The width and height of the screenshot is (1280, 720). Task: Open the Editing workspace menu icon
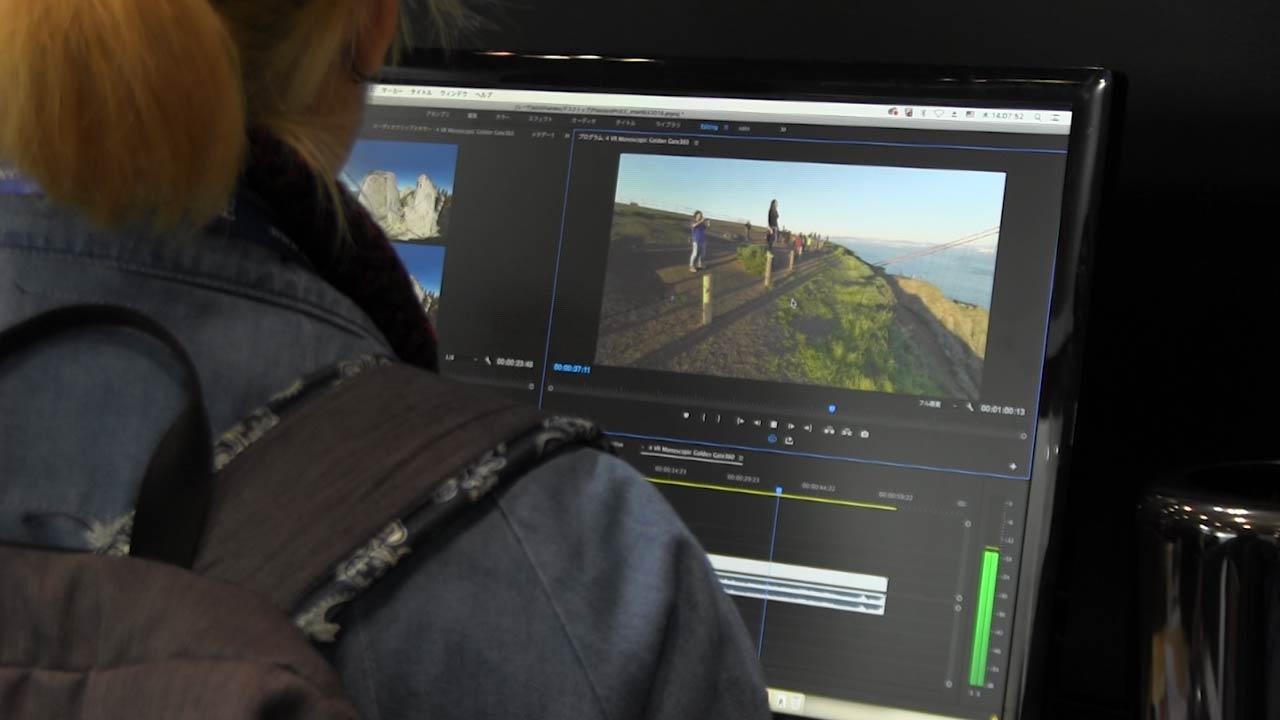click(x=726, y=127)
